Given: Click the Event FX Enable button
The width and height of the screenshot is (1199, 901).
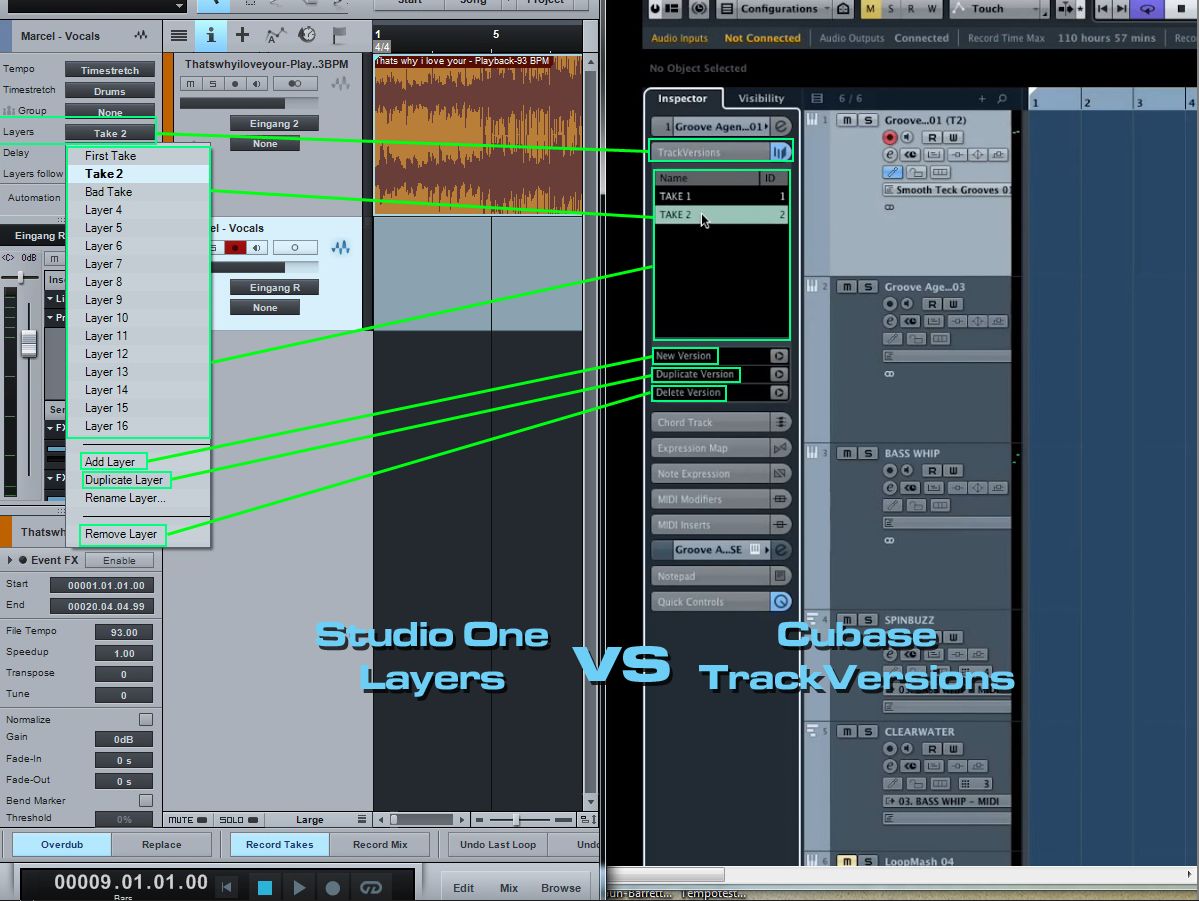Looking at the screenshot, I should pyautogui.click(x=119, y=560).
